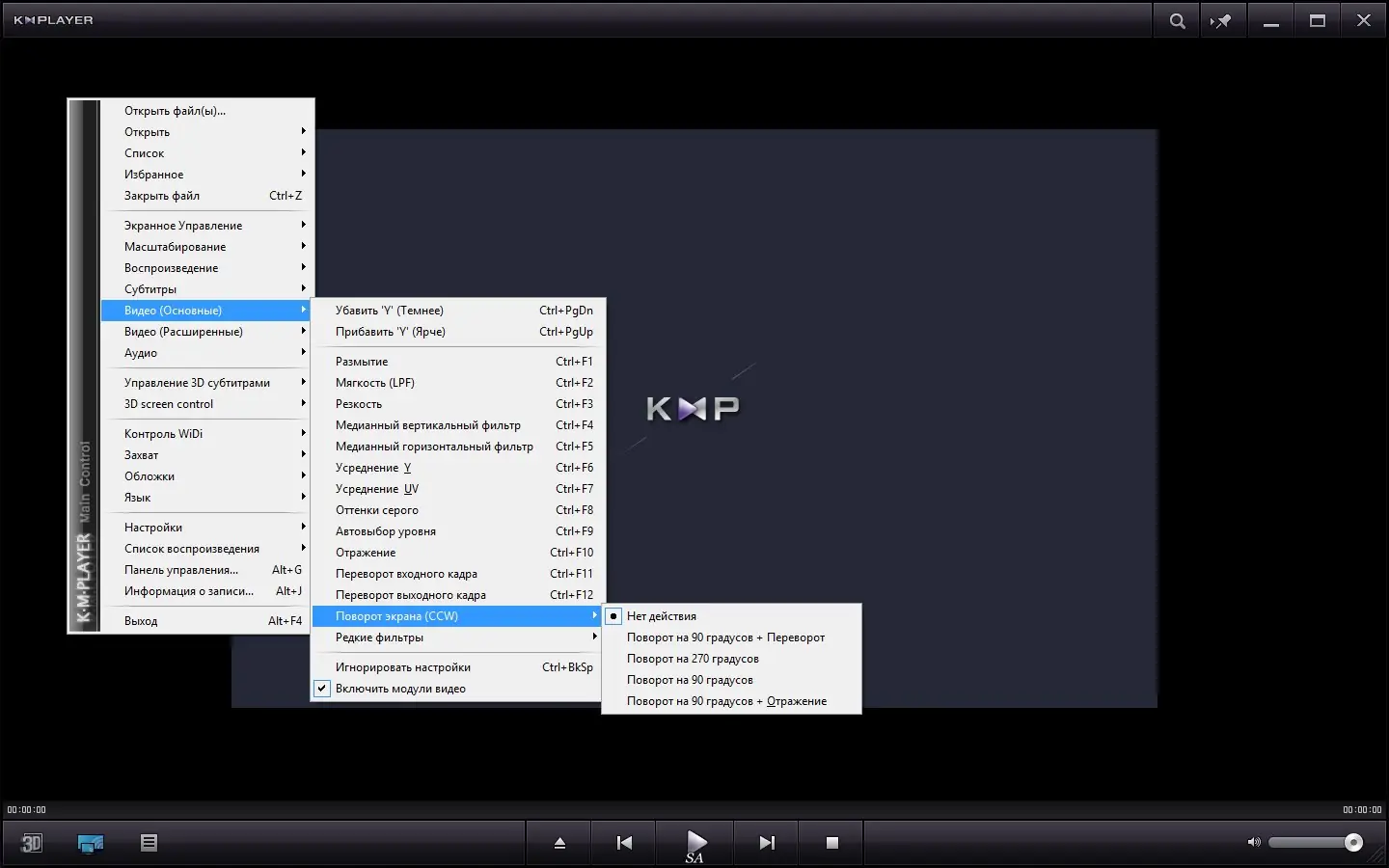Click the blue screen control box icon
This screenshot has height=868, width=1389.
[x=91, y=843]
